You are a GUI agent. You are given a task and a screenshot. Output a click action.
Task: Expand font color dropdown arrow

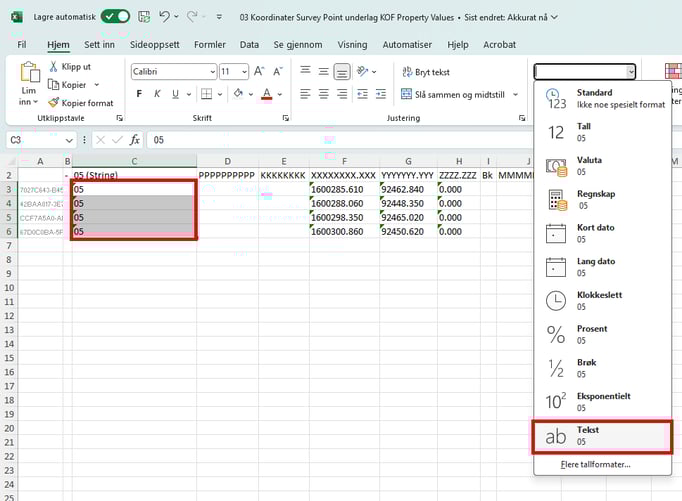click(x=280, y=94)
